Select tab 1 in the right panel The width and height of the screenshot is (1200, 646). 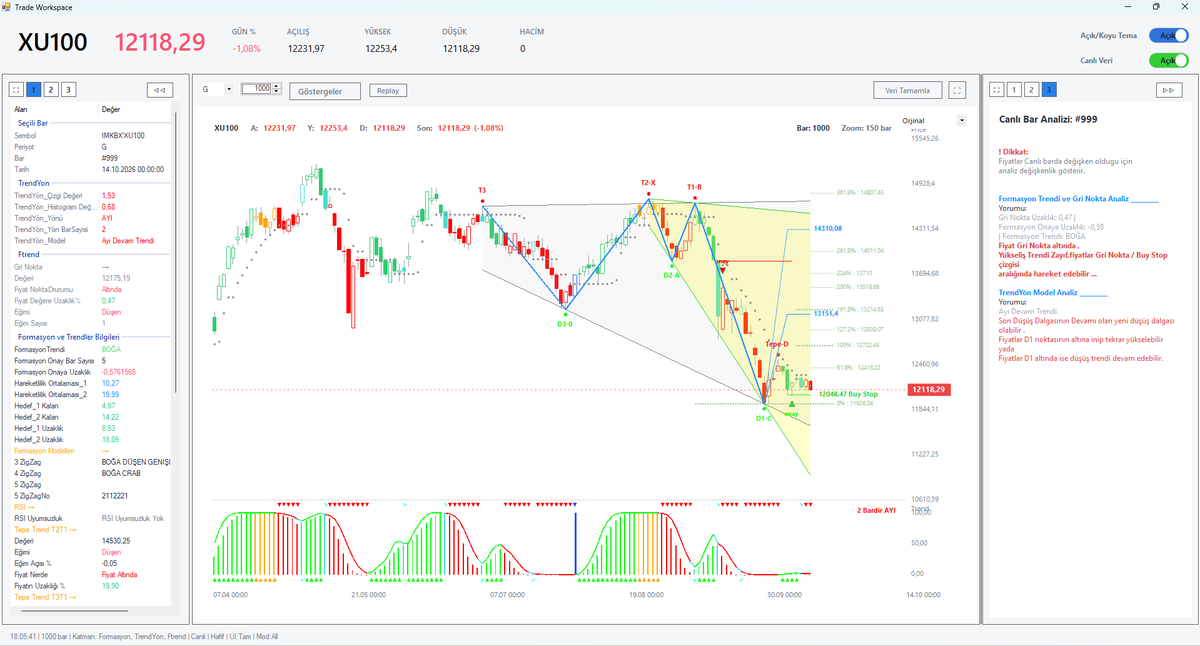coord(1013,90)
